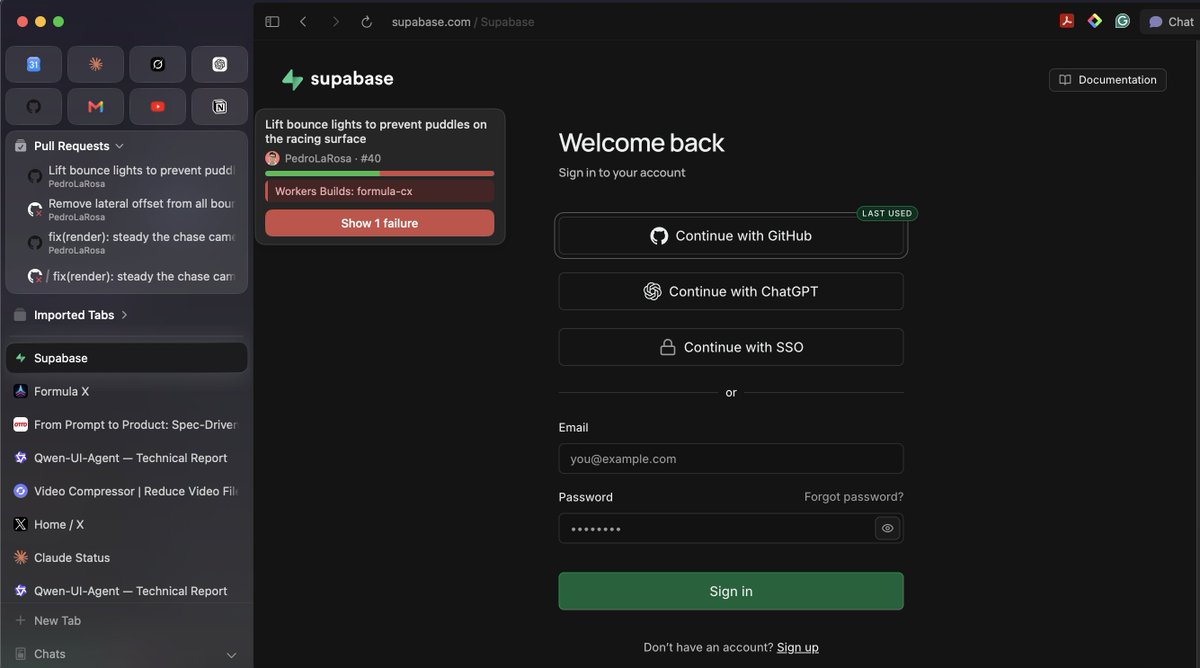Screen dimensions: 1200x668
Task: Open the pinned black slashed-circle shortcut
Action: click(157, 64)
